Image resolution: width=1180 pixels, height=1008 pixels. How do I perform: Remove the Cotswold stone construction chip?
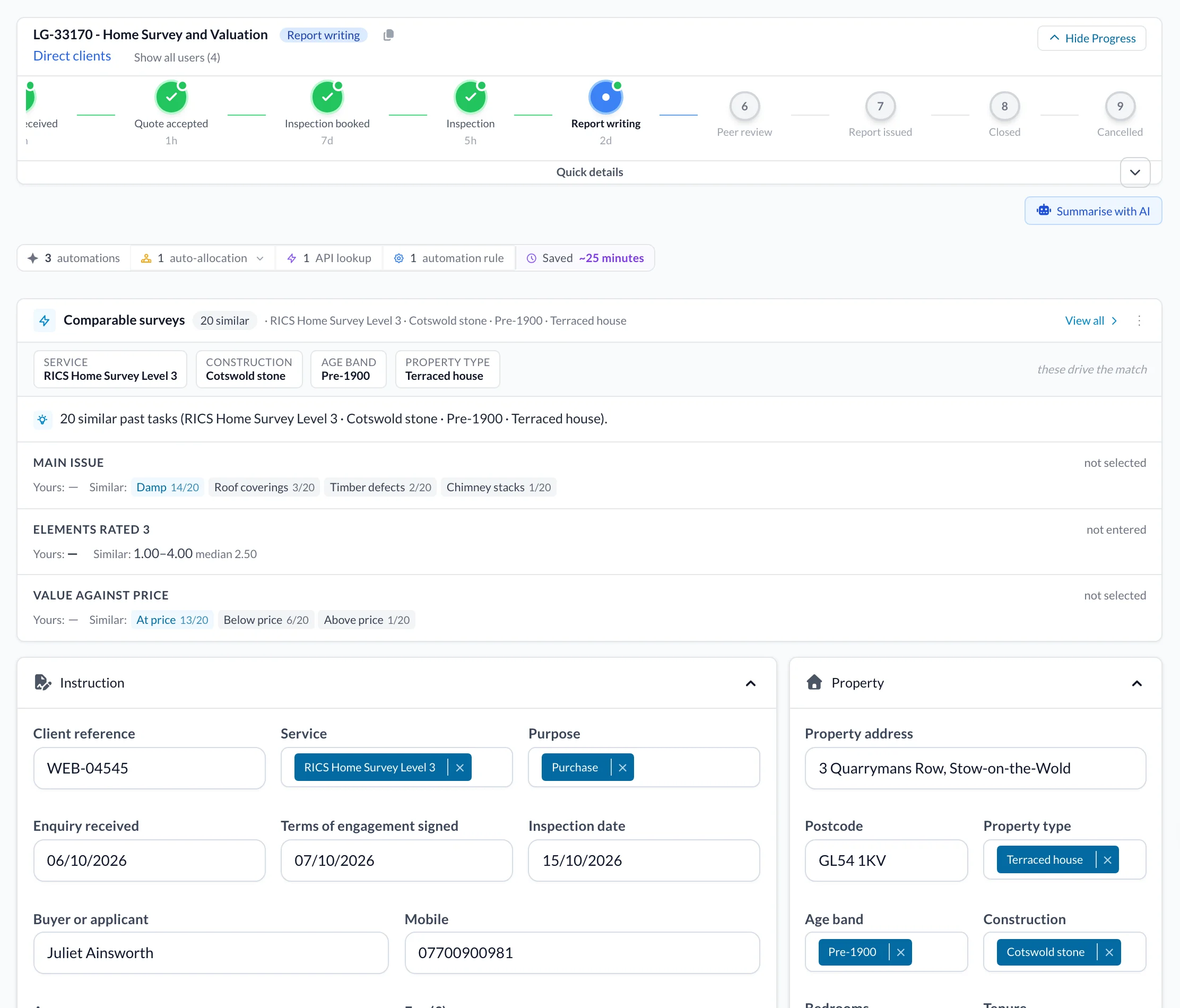(x=1109, y=952)
